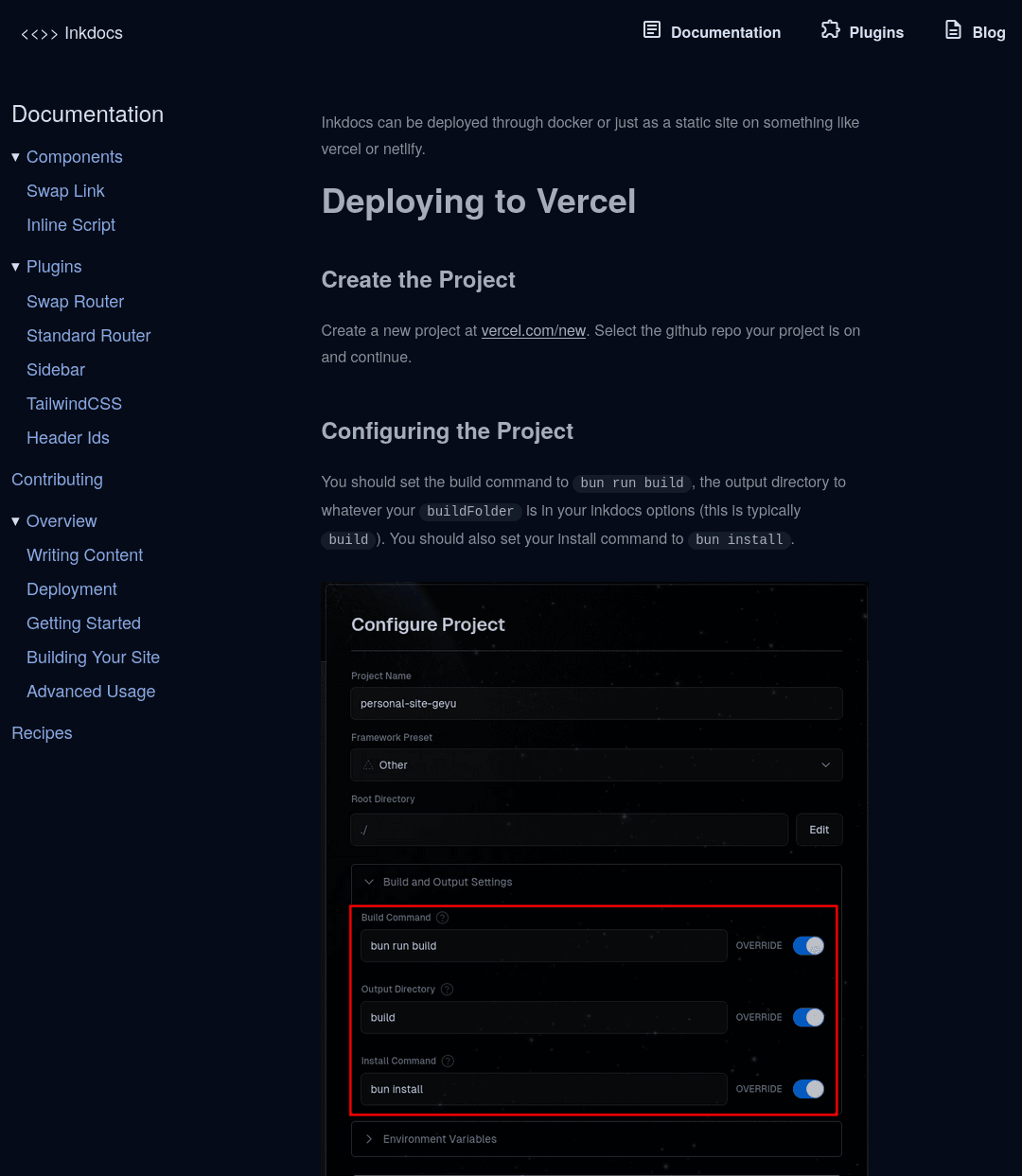Open Writing Content in sidebar
The width and height of the screenshot is (1022, 1176).
click(x=84, y=555)
